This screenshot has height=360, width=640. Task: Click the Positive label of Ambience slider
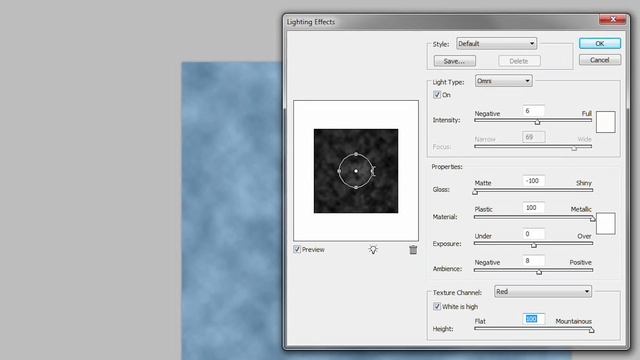pyautogui.click(x=580, y=262)
